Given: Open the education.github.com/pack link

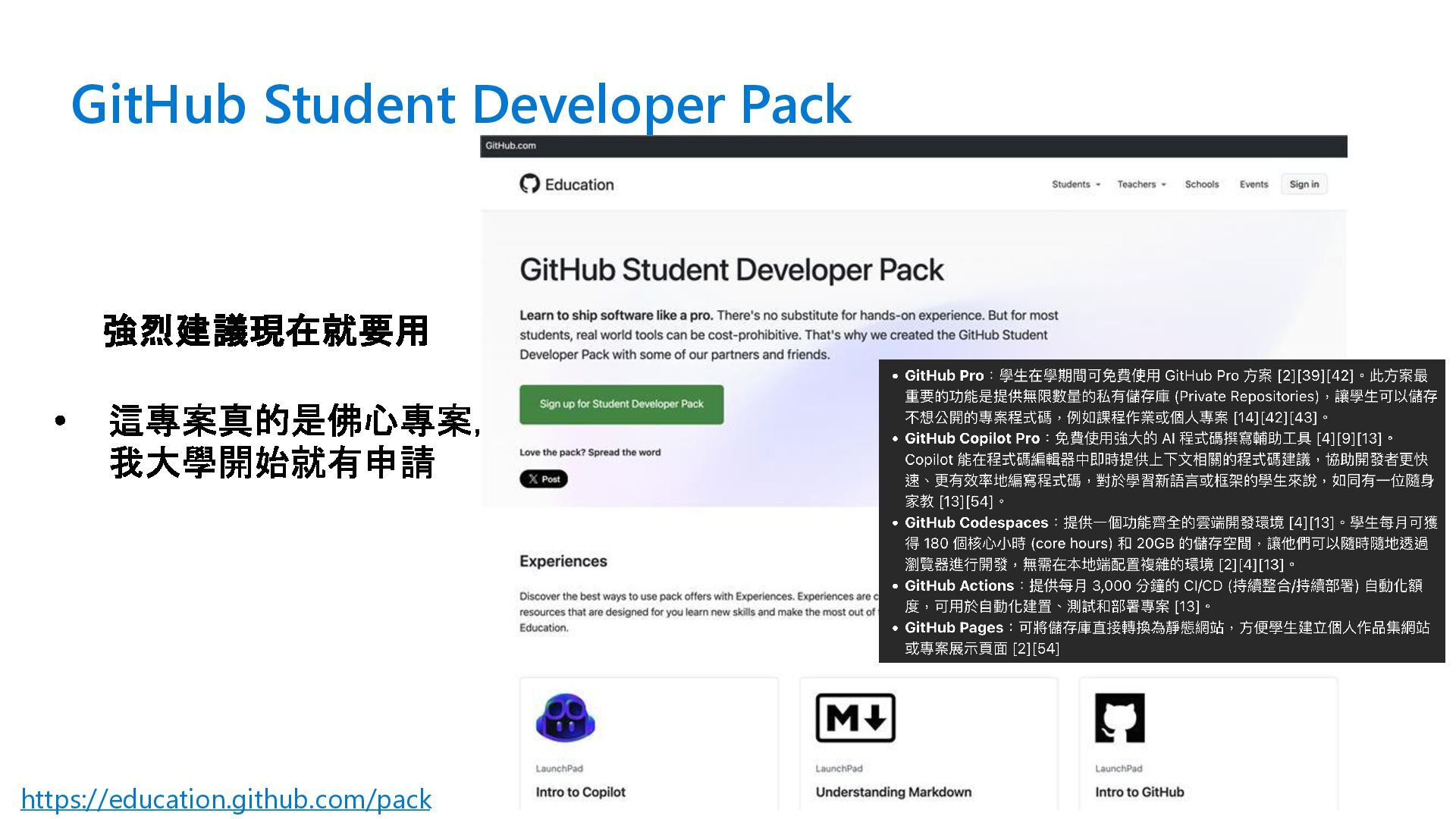Looking at the screenshot, I should point(226,799).
